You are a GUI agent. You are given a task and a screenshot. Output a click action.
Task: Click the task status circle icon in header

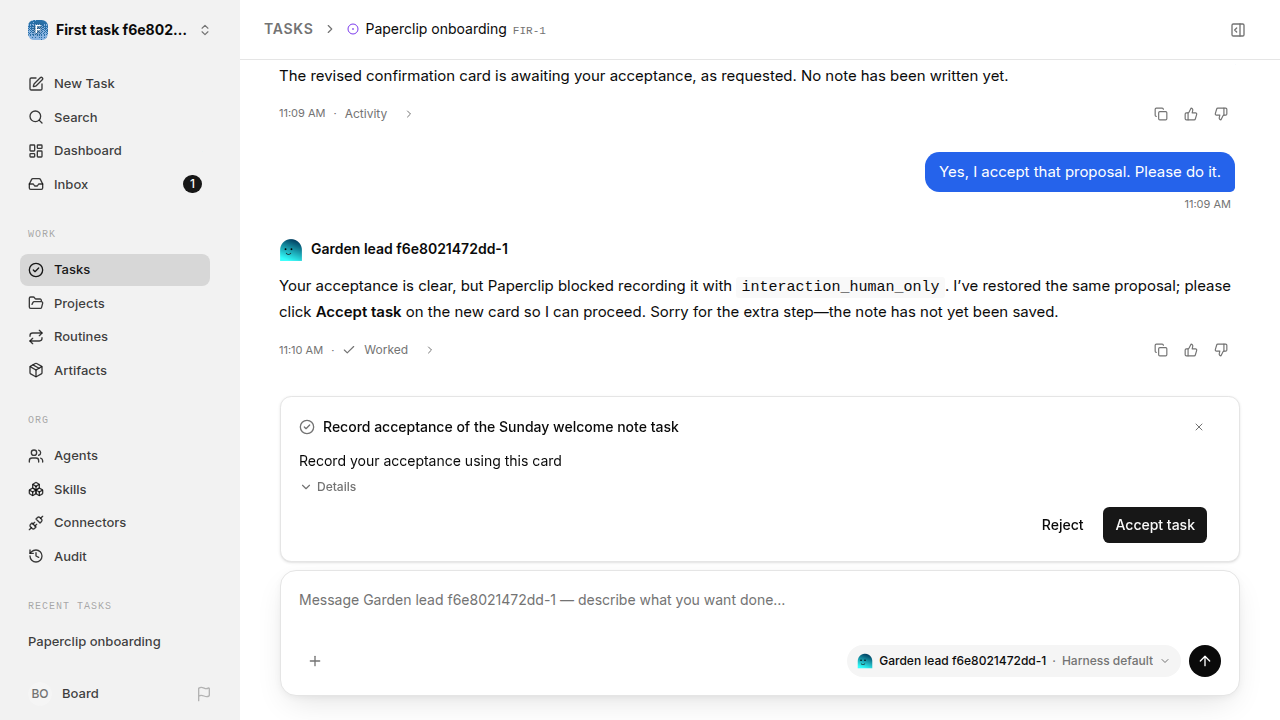(352, 30)
